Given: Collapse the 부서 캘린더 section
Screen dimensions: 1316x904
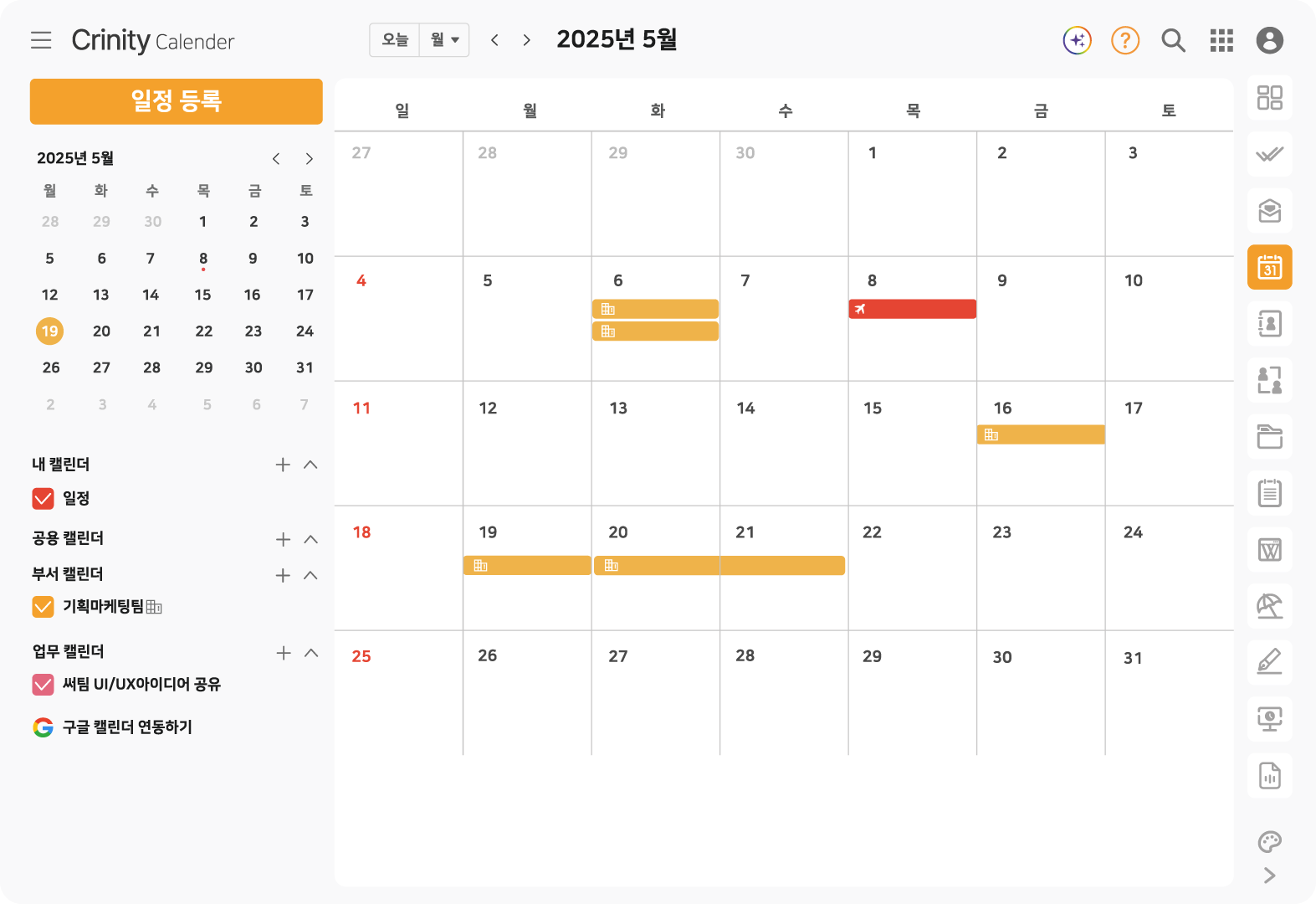Looking at the screenshot, I should click(310, 575).
